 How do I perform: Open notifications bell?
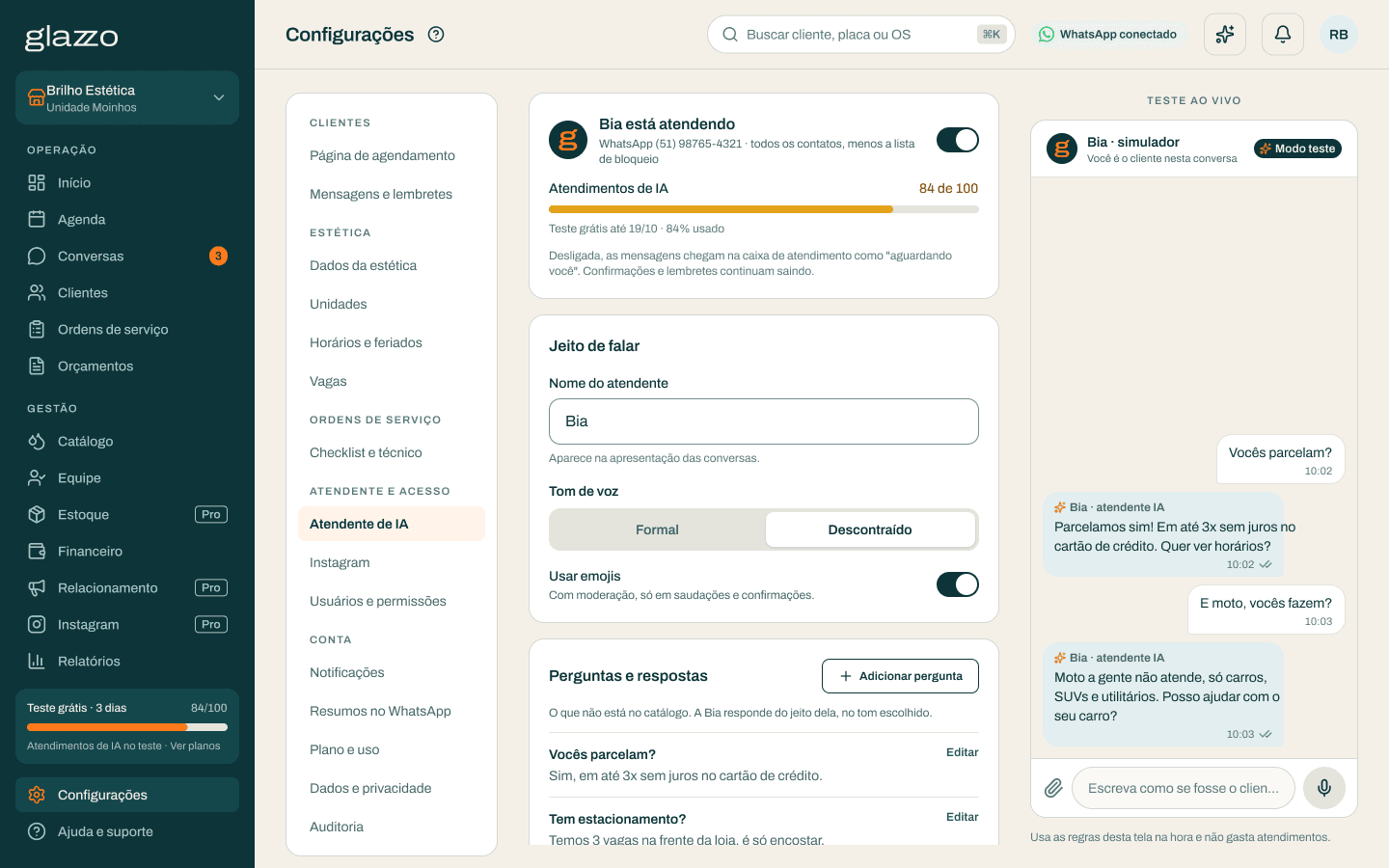tap(1283, 35)
